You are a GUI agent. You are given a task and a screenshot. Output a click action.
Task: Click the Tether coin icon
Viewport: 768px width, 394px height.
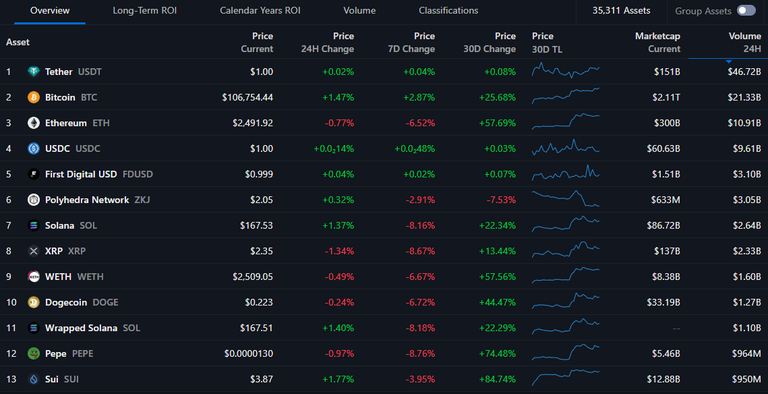33,72
